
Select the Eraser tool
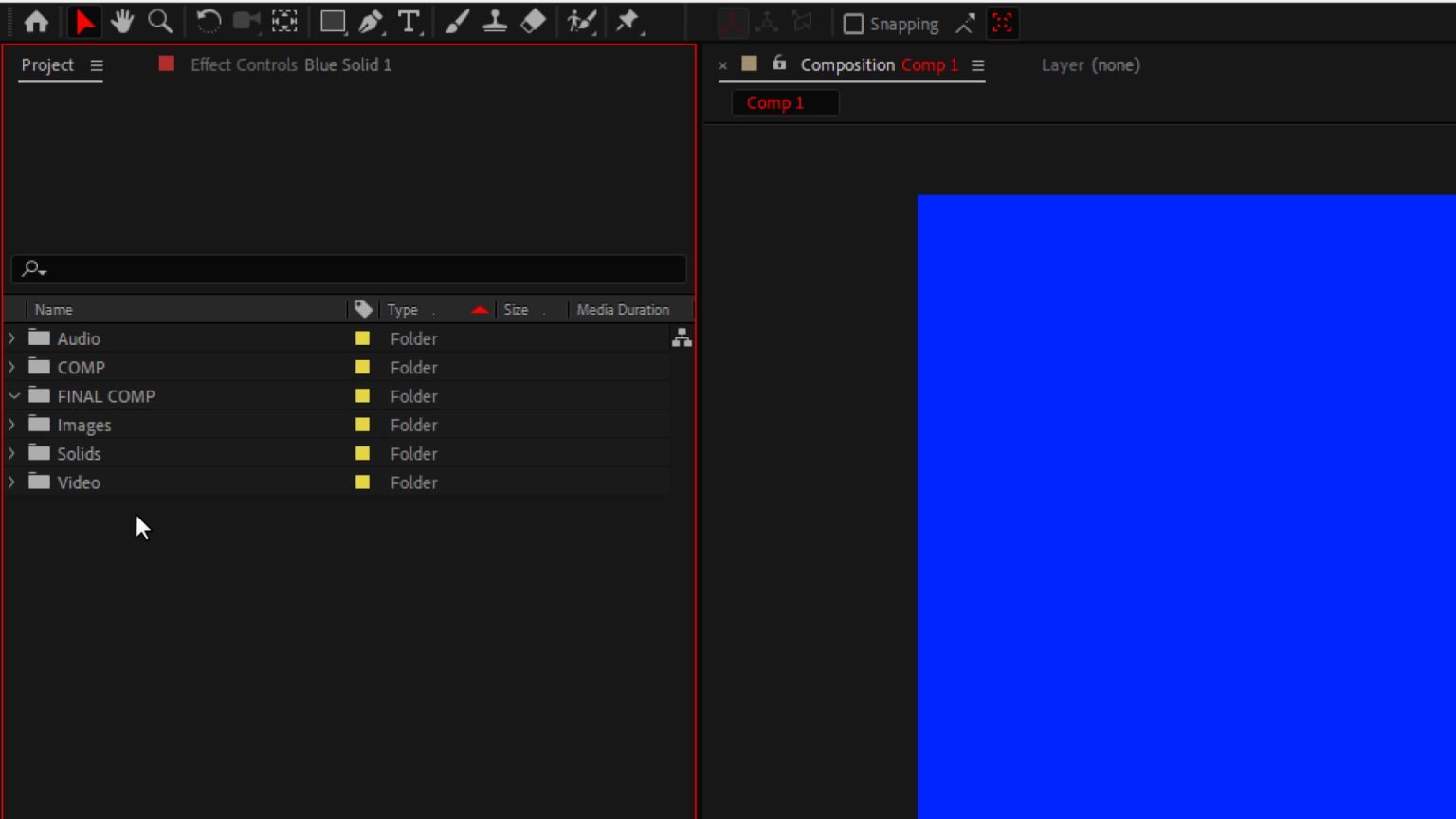[532, 22]
